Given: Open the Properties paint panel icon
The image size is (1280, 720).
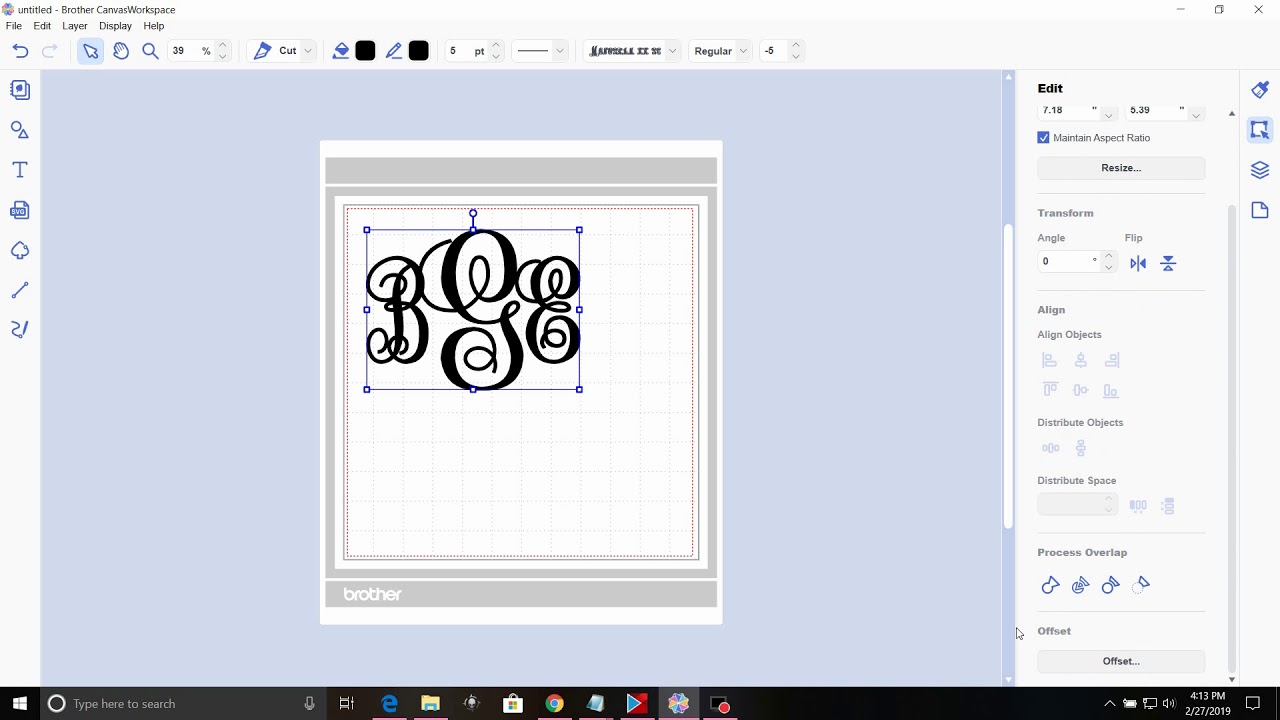Looking at the screenshot, I should click(x=1260, y=90).
